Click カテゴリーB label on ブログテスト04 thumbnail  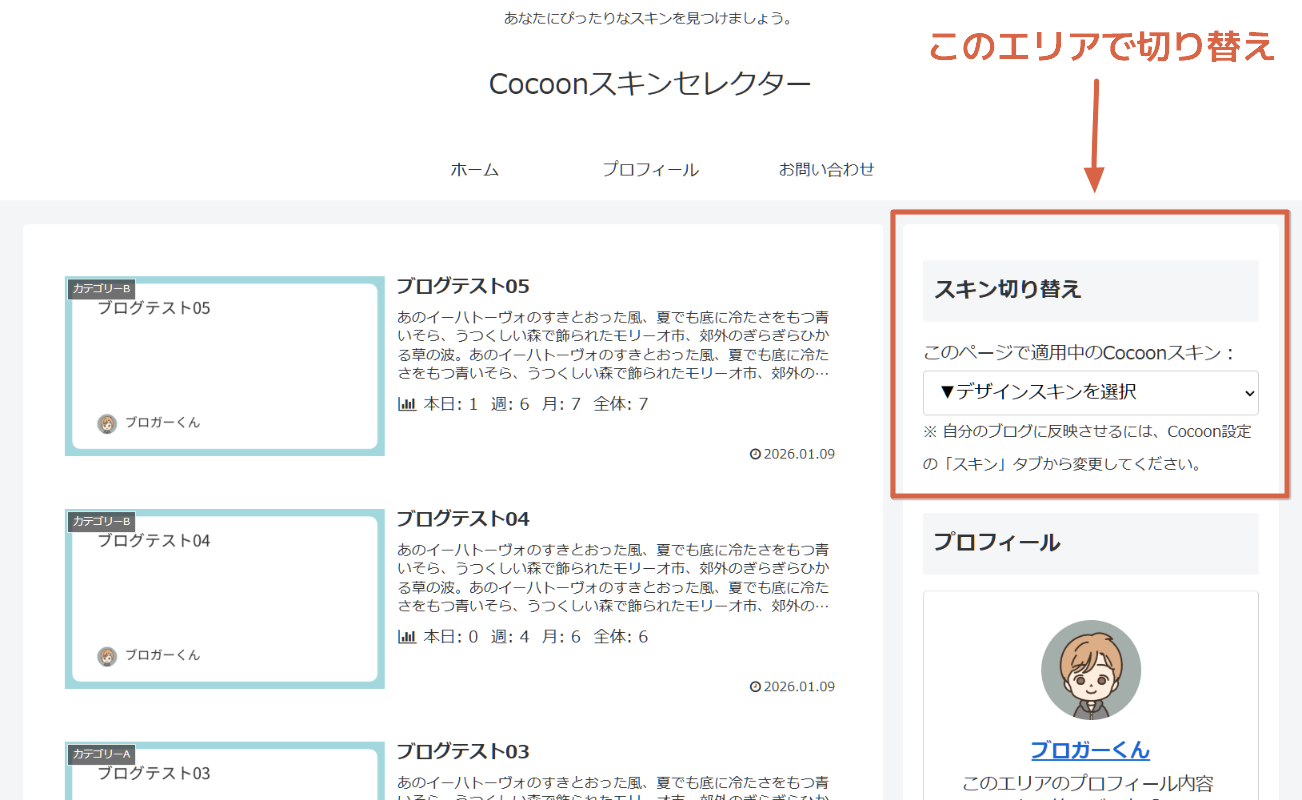[x=102, y=522]
